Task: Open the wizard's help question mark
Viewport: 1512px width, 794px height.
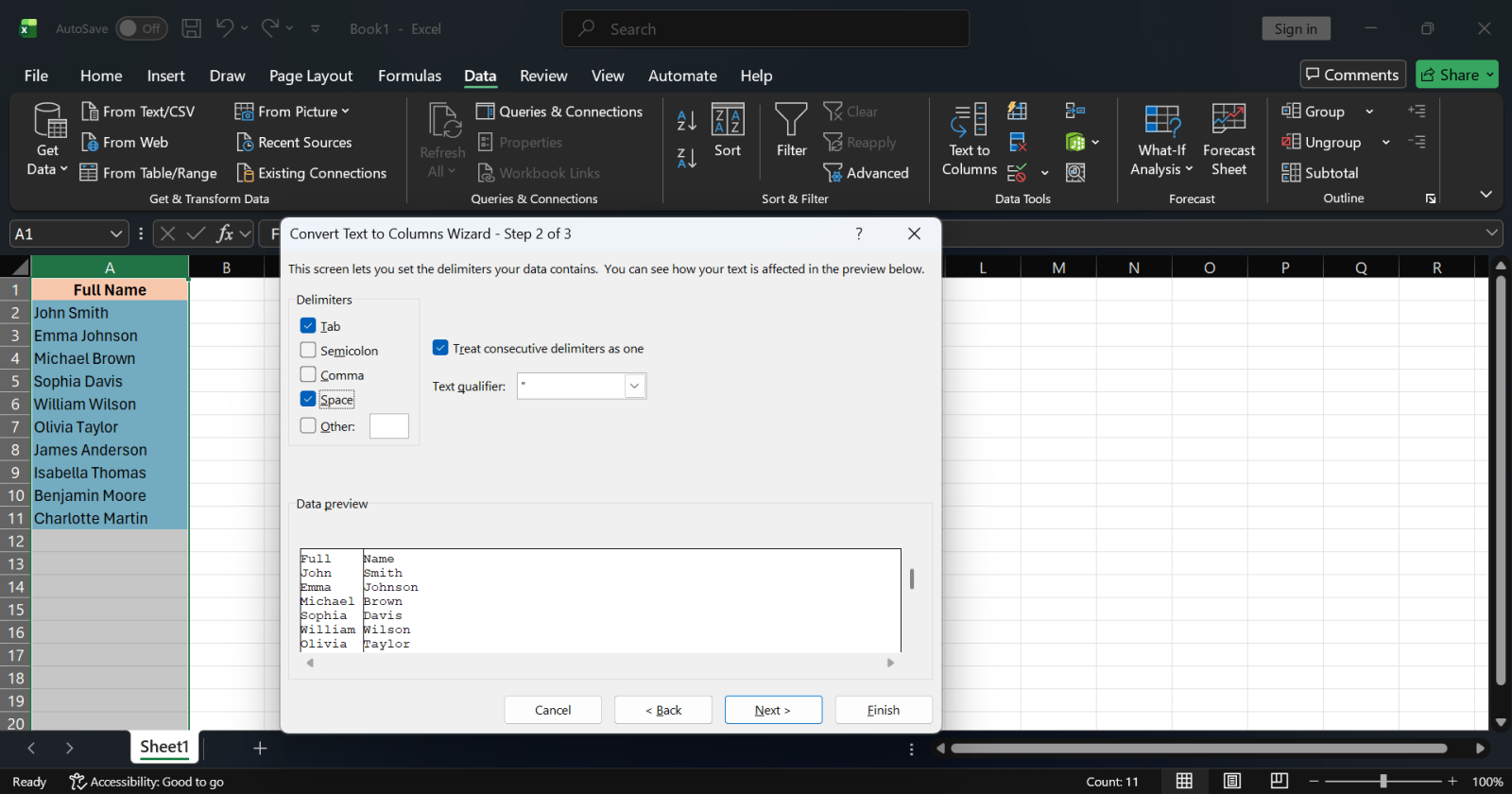Action: tap(859, 233)
